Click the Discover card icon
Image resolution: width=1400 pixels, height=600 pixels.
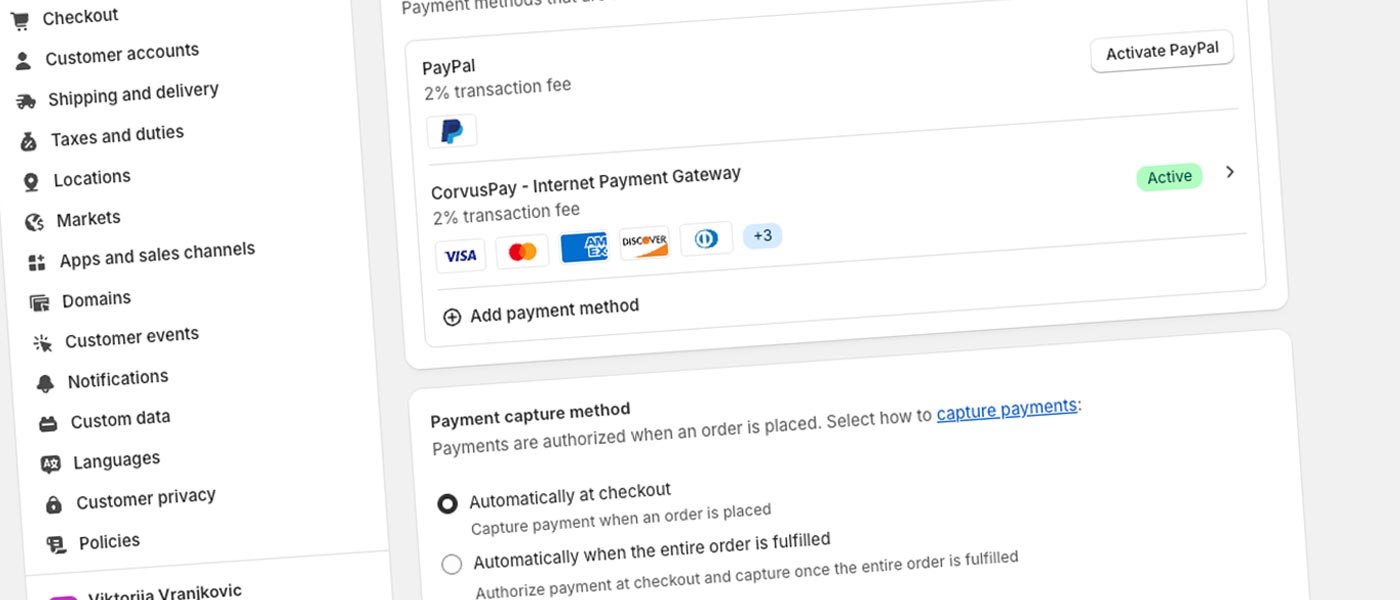(644, 244)
